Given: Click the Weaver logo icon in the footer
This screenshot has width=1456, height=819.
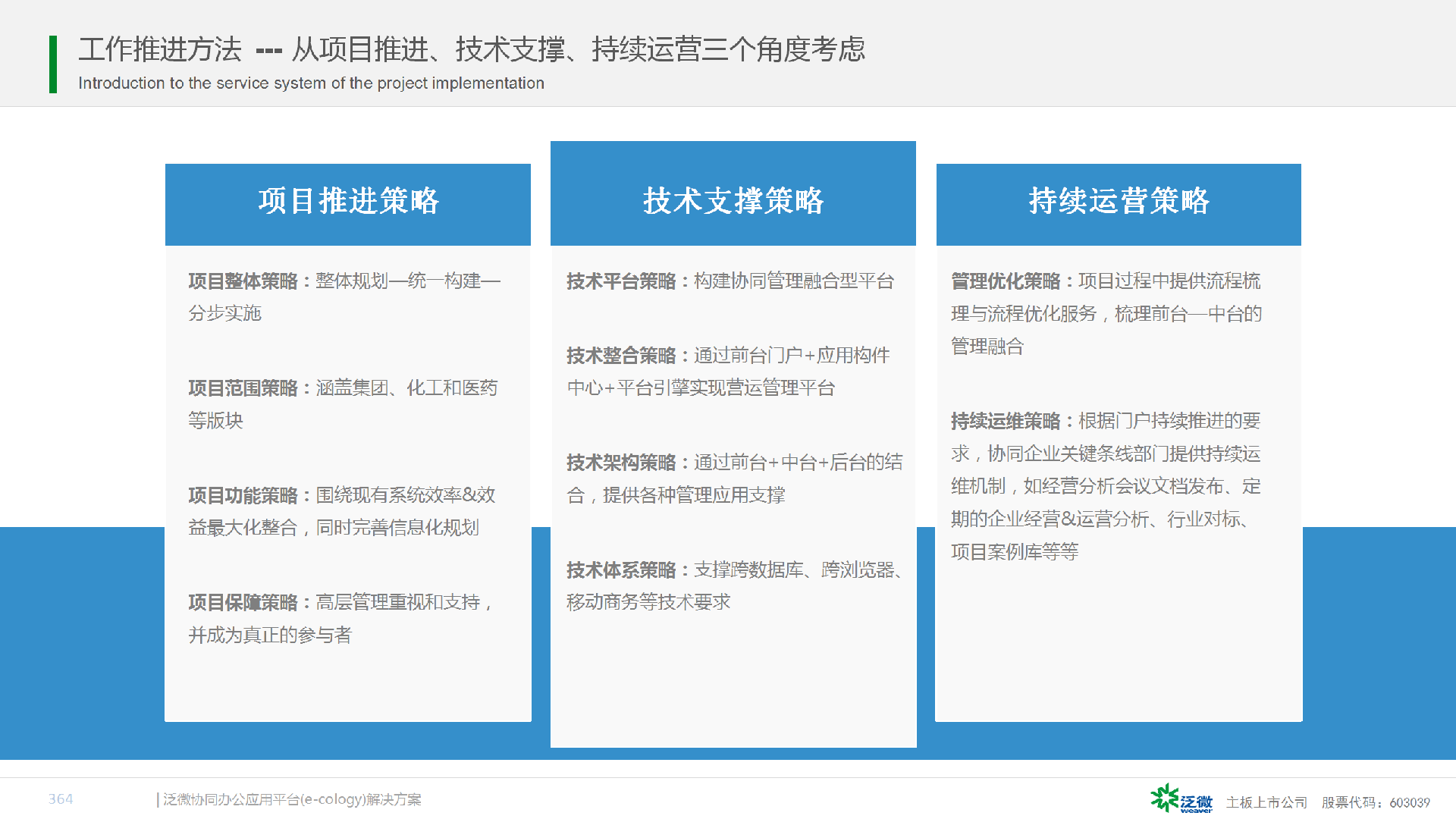Looking at the screenshot, I should 1181,799.
